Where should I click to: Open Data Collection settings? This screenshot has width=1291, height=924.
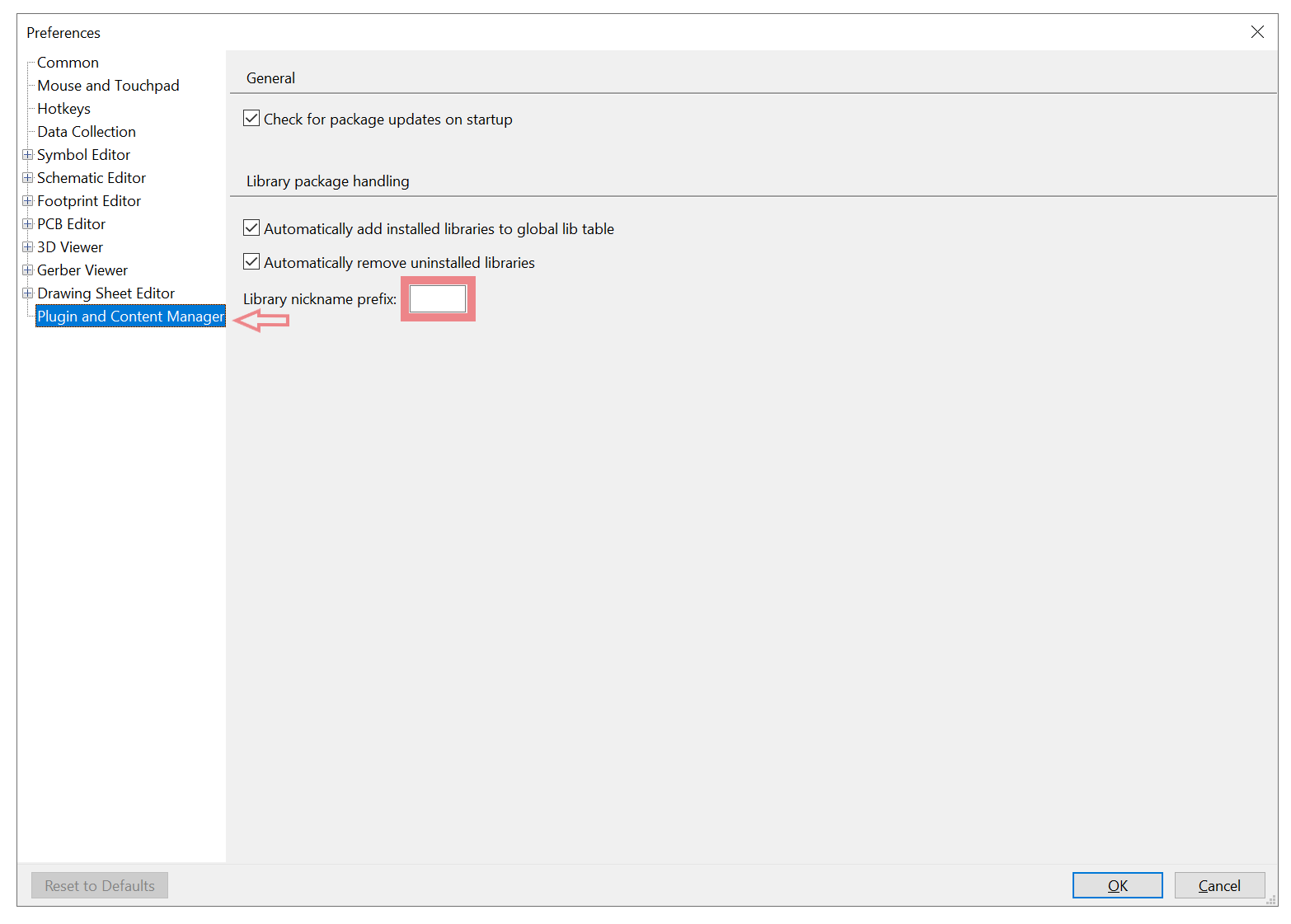click(87, 132)
